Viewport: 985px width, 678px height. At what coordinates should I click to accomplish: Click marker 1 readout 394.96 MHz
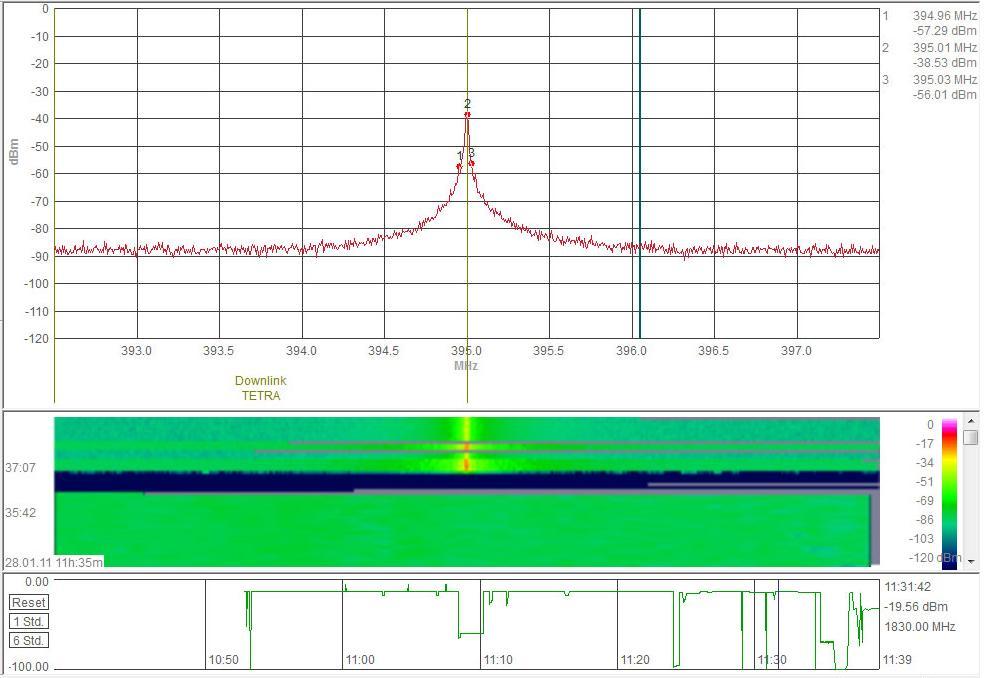click(x=945, y=16)
